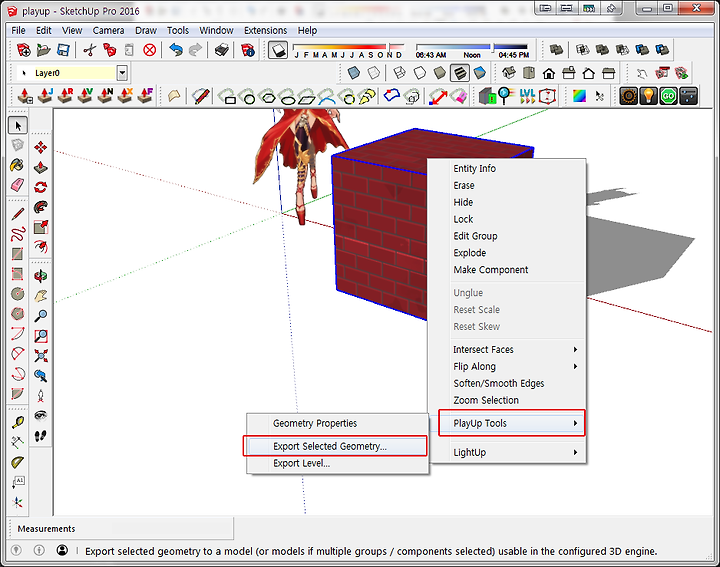Image resolution: width=720 pixels, height=567 pixels.
Task: Select the Select arrow tool
Action: click(x=18, y=125)
